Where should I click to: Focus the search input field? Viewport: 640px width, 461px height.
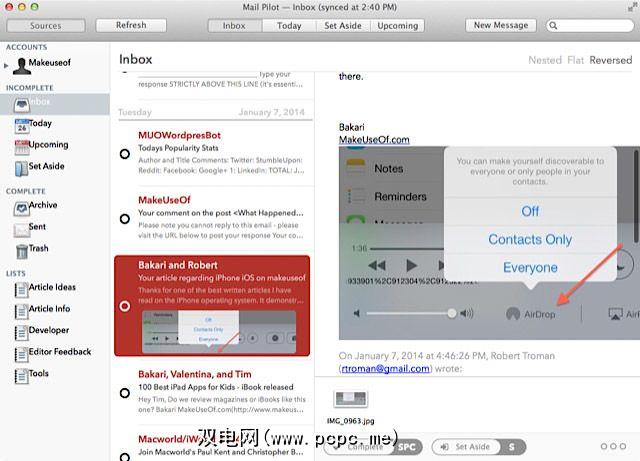[590, 25]
